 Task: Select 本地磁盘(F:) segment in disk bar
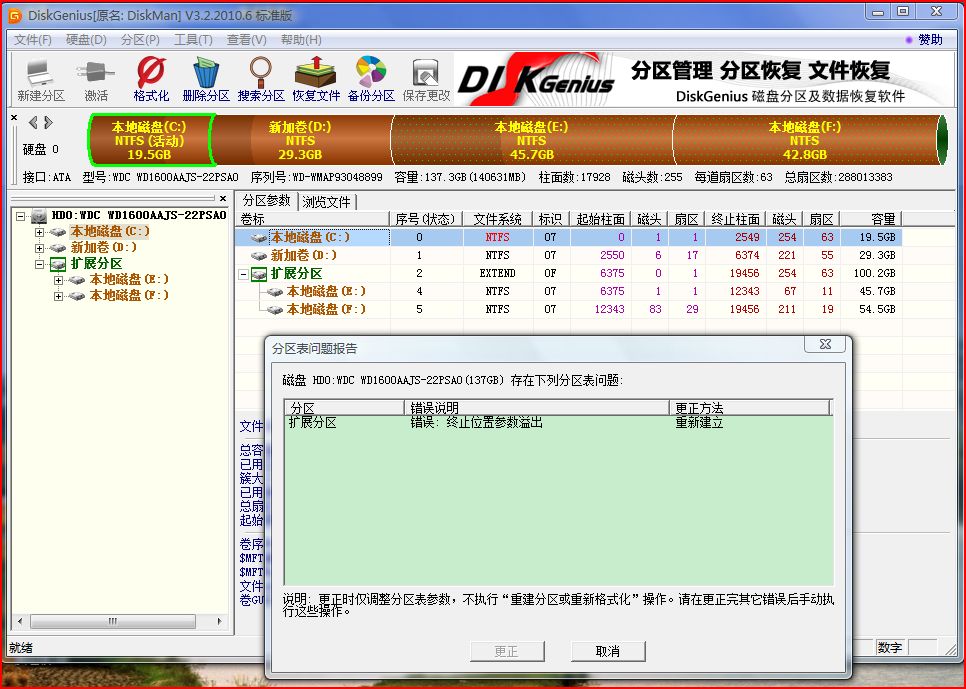coord(805,140)
